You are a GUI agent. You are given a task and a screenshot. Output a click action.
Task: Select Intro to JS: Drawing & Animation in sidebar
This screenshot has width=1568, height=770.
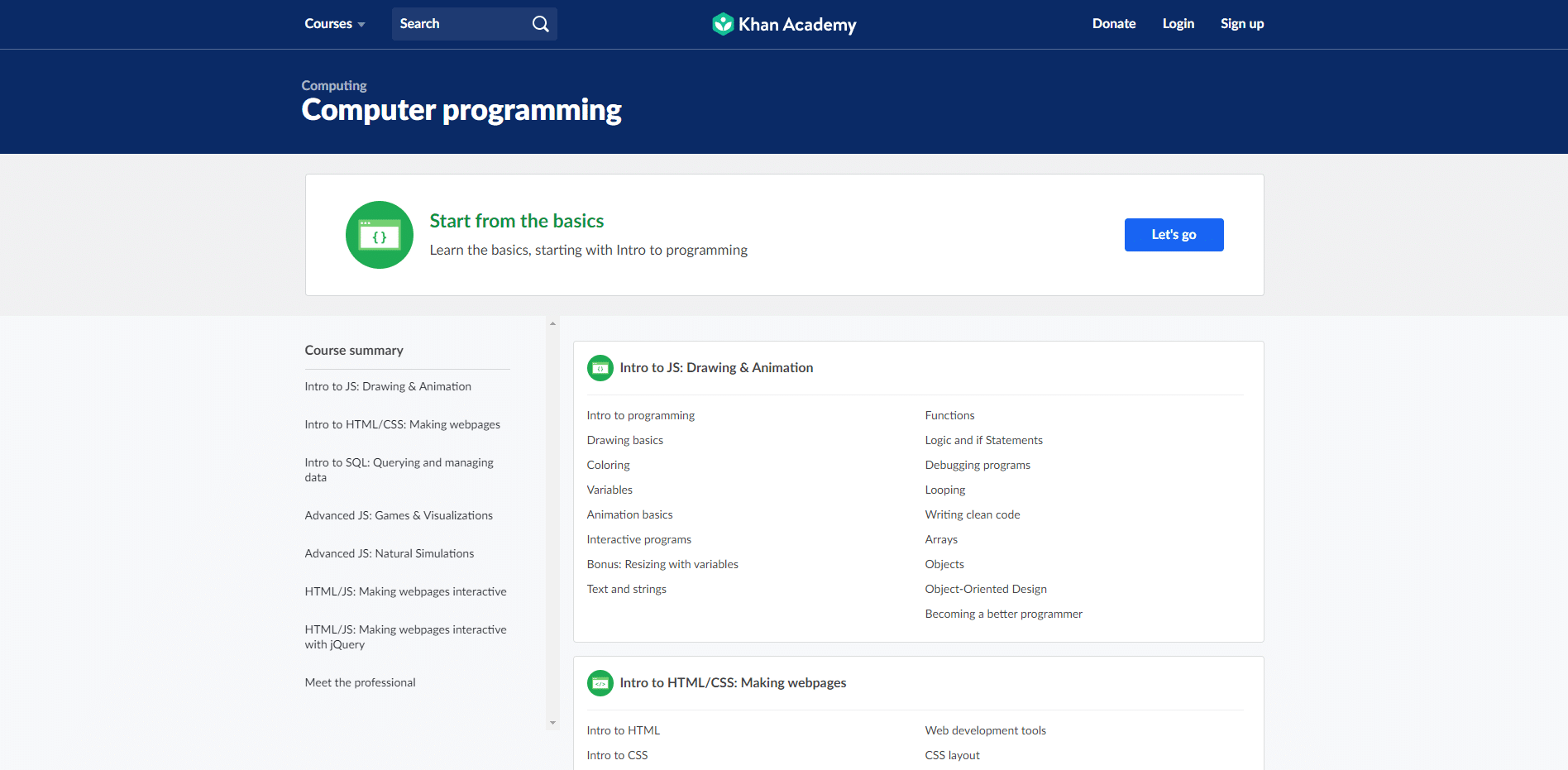point(388,386)
